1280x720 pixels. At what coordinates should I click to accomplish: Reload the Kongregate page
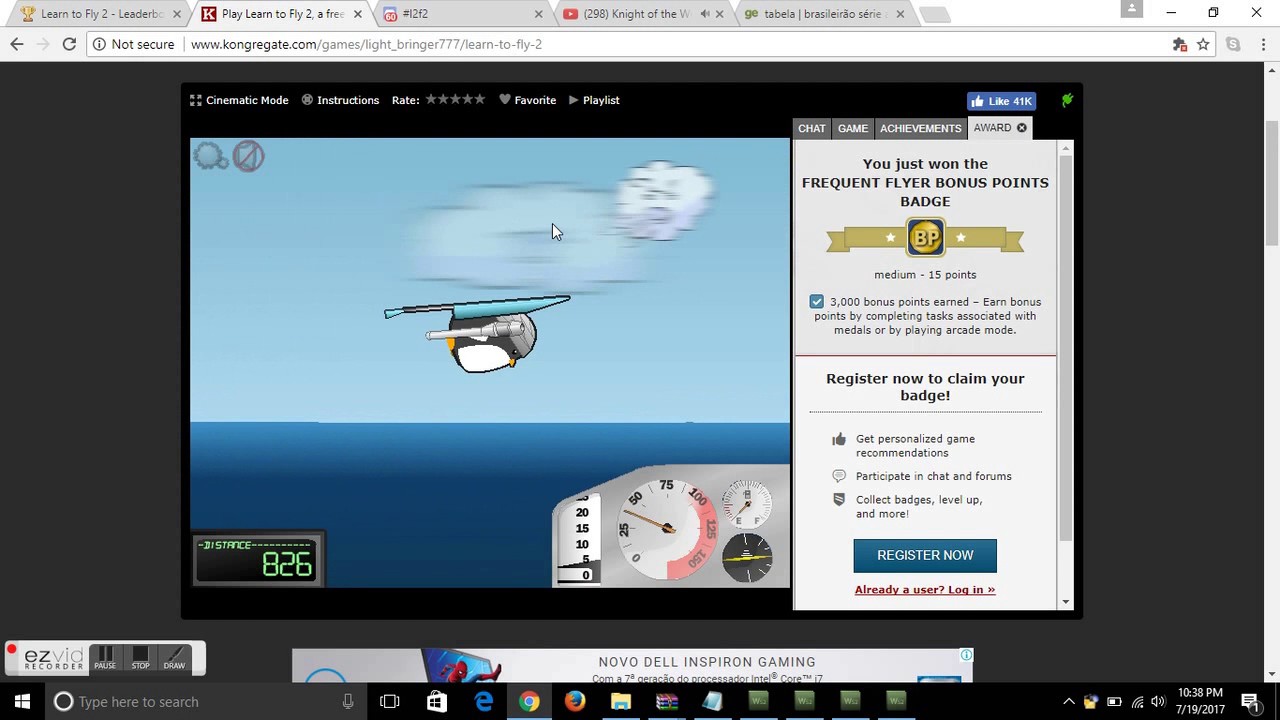[69, 44]
